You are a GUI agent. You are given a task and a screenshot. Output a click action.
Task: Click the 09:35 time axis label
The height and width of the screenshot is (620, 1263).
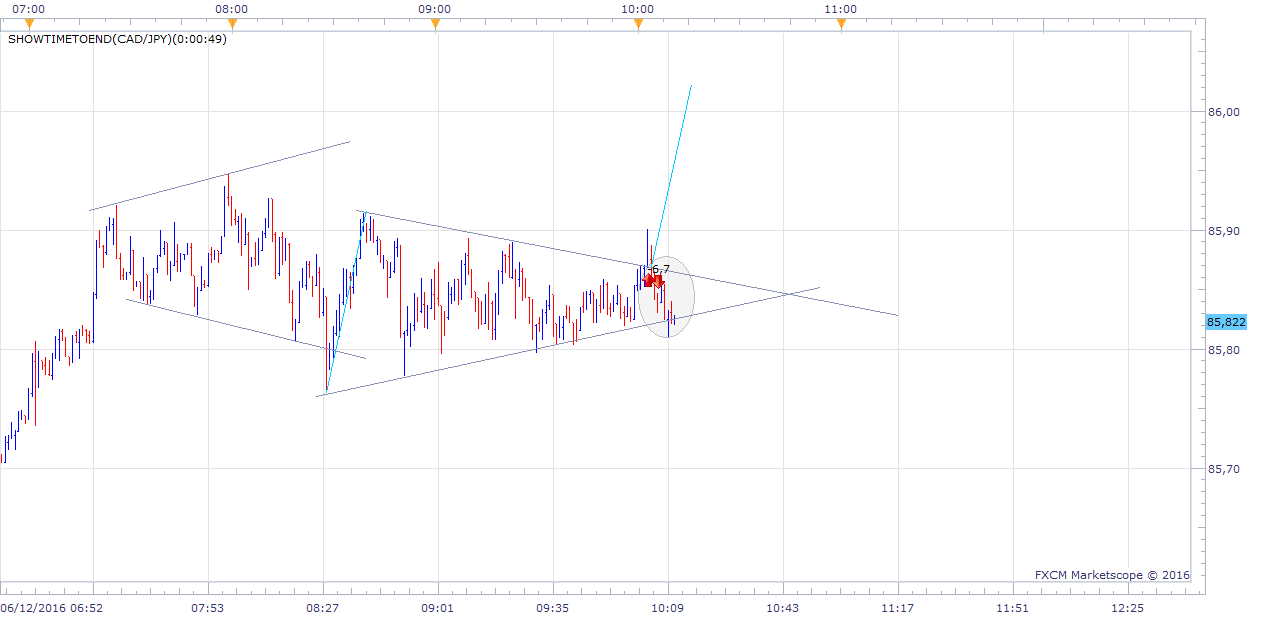553,607
